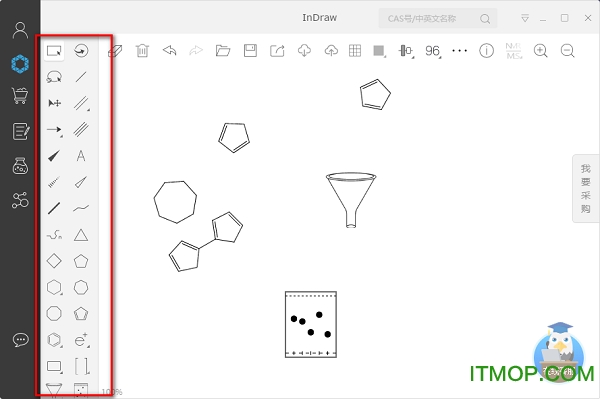This screenshot has height=399, width=600.
Task: Open the alignment options dropdown
Action: point(406,51)
